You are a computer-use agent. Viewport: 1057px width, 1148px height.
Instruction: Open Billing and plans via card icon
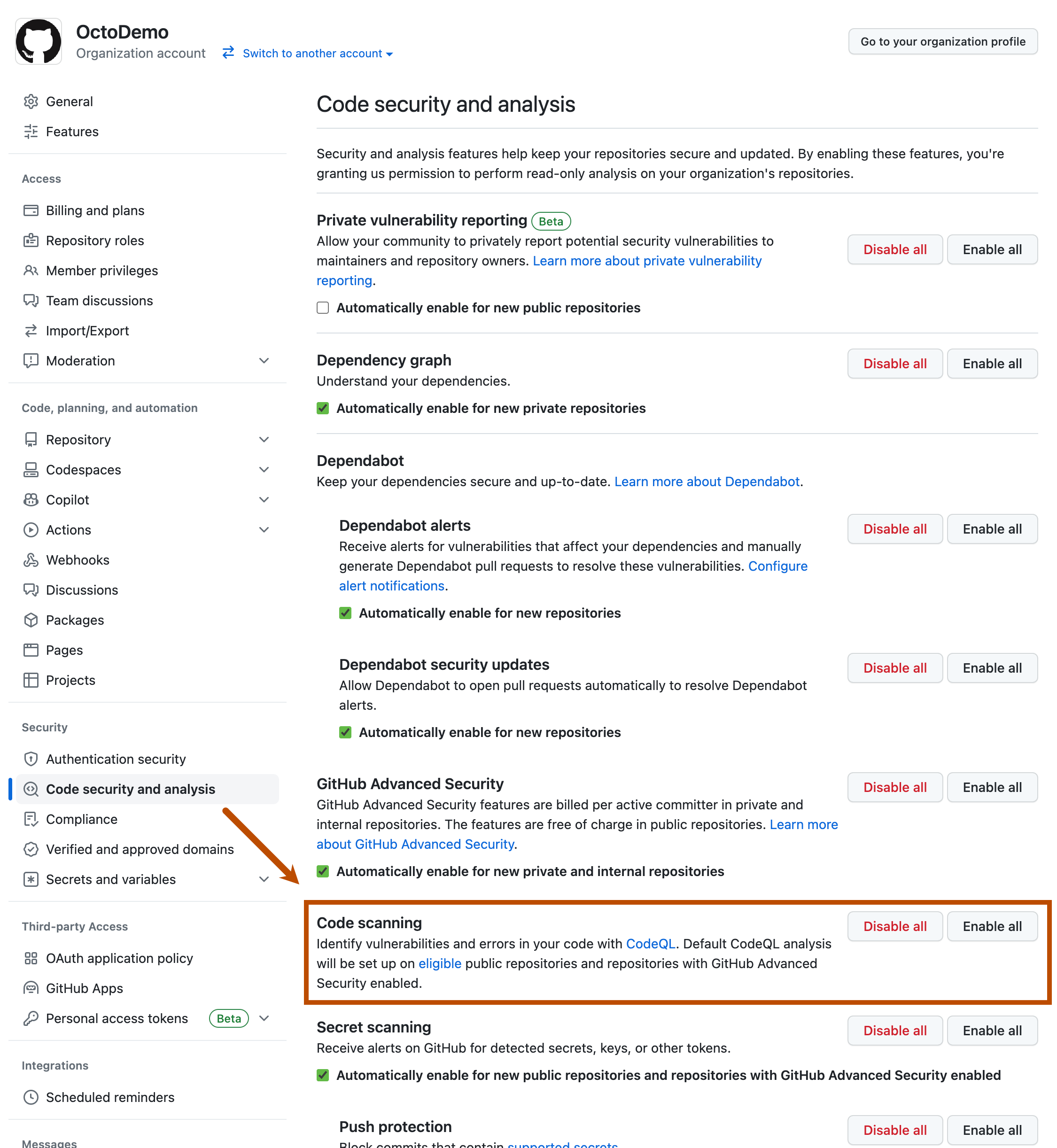click(x=31, y=210)
